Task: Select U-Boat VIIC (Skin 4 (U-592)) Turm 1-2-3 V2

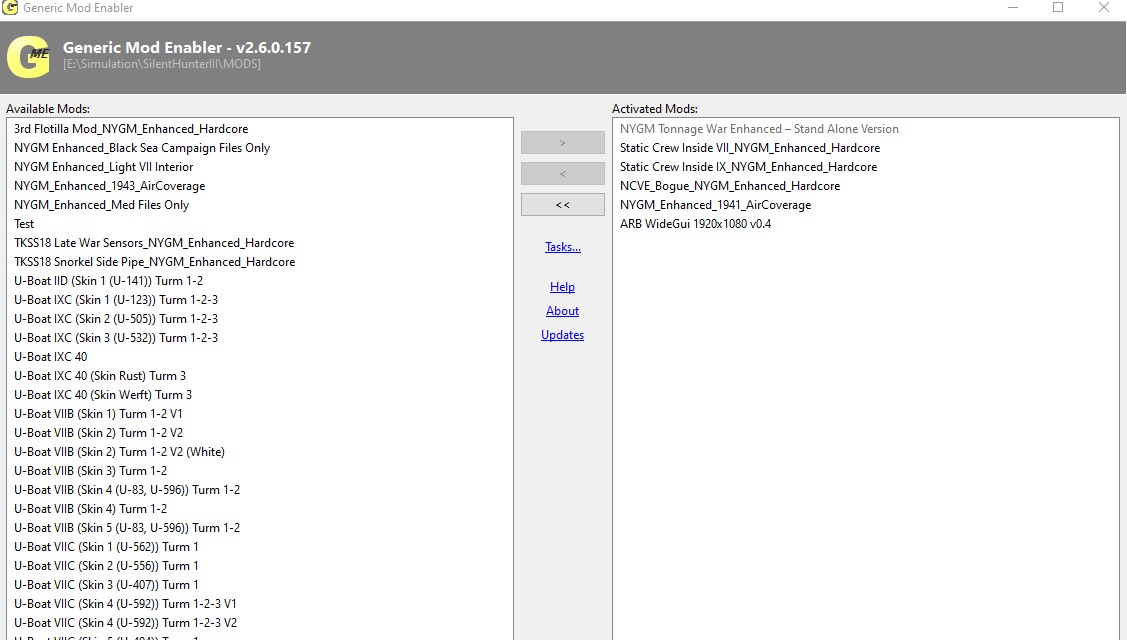Action: point(125,623)
